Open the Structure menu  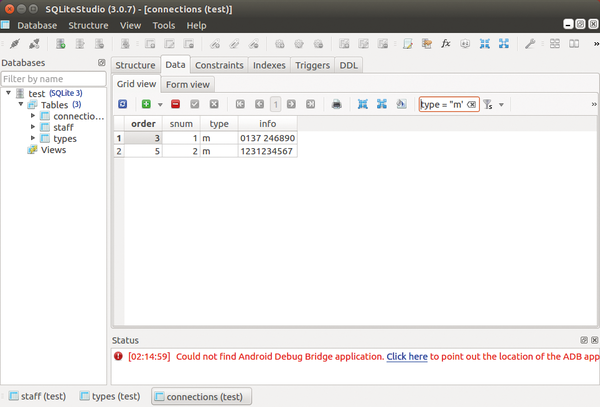tap(87, 25)
